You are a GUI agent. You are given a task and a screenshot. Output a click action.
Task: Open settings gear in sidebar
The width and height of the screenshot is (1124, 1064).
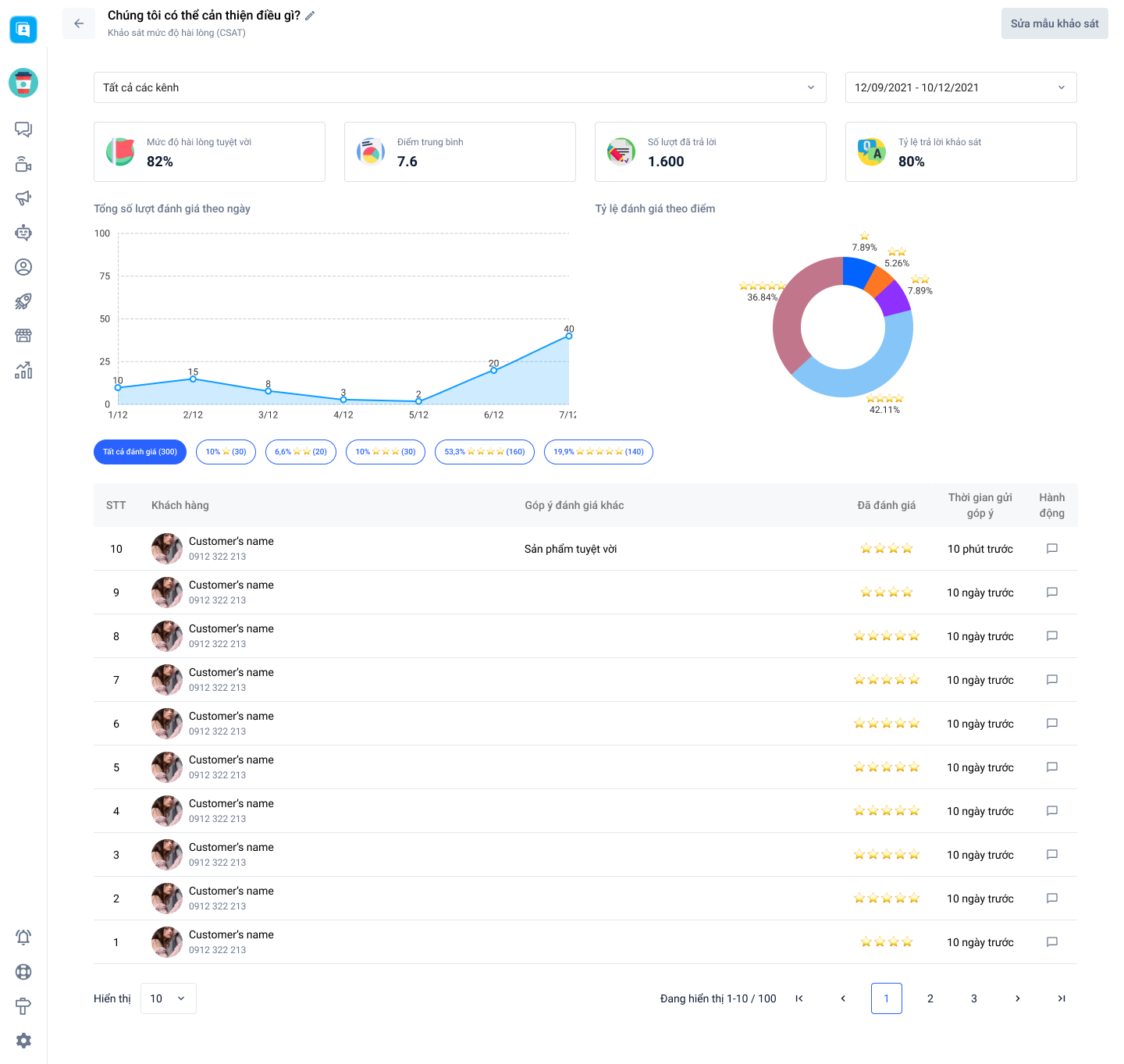(23, 1040)
